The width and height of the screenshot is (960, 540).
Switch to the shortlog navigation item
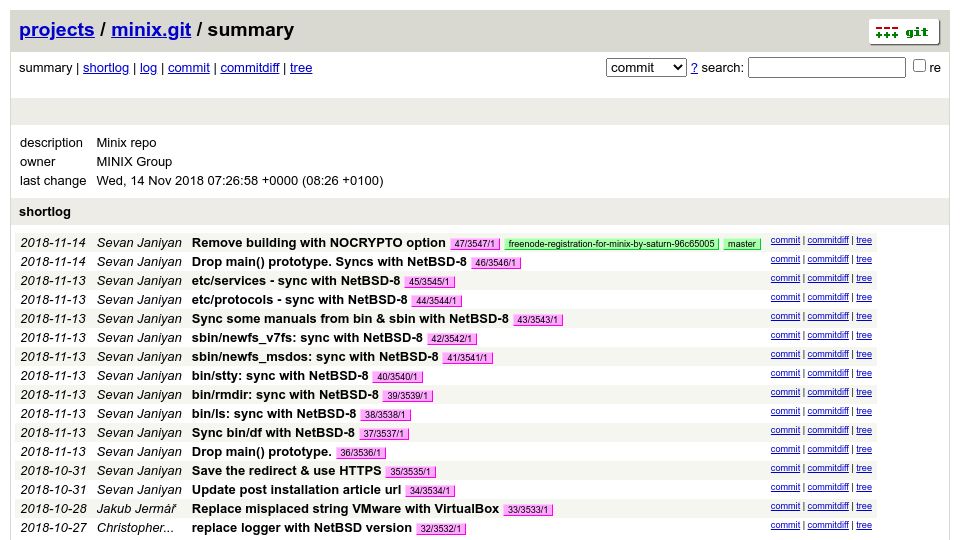[106, 68]
